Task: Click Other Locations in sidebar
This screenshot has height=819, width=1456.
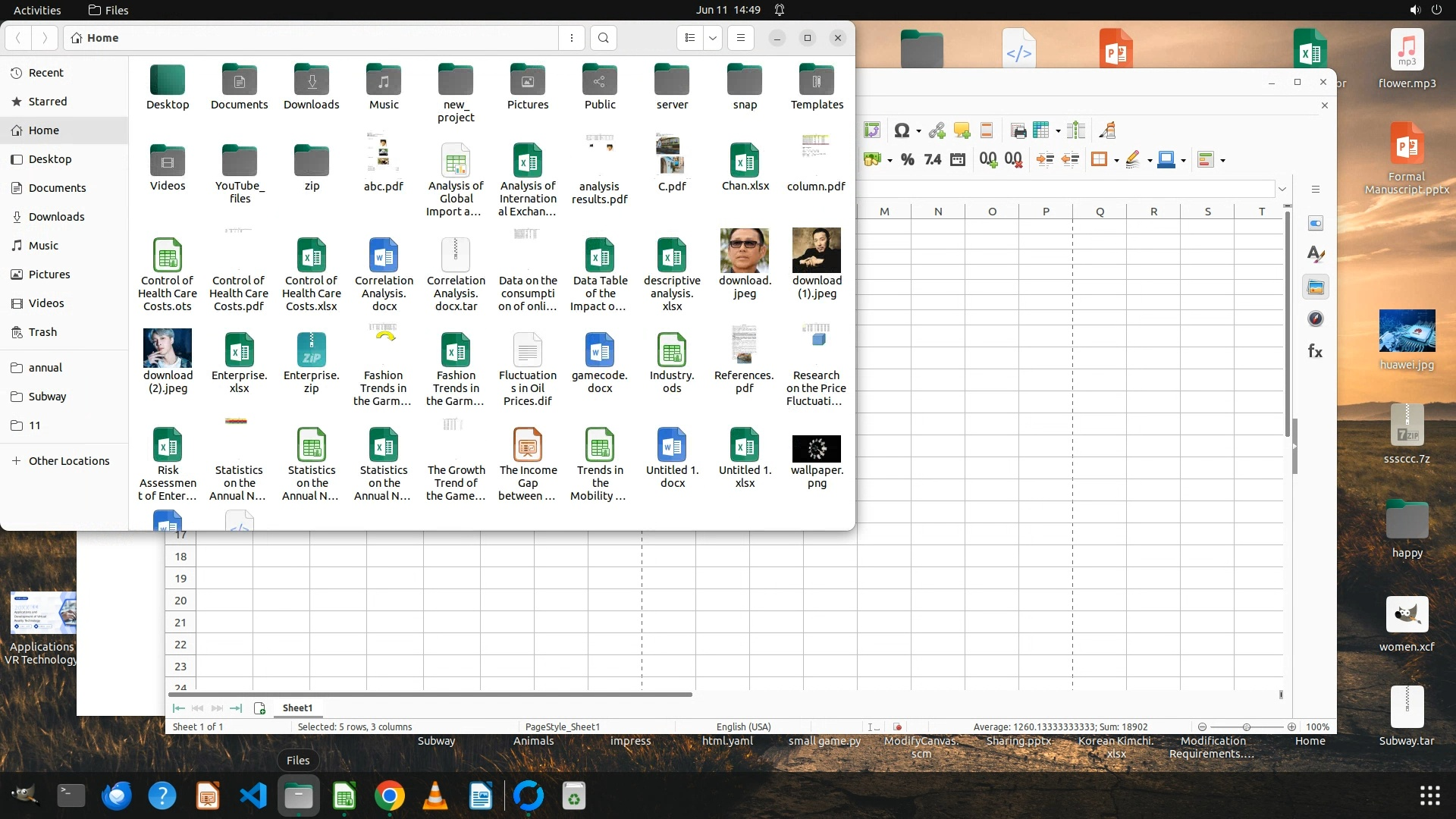Action: [x=69, y=461]
